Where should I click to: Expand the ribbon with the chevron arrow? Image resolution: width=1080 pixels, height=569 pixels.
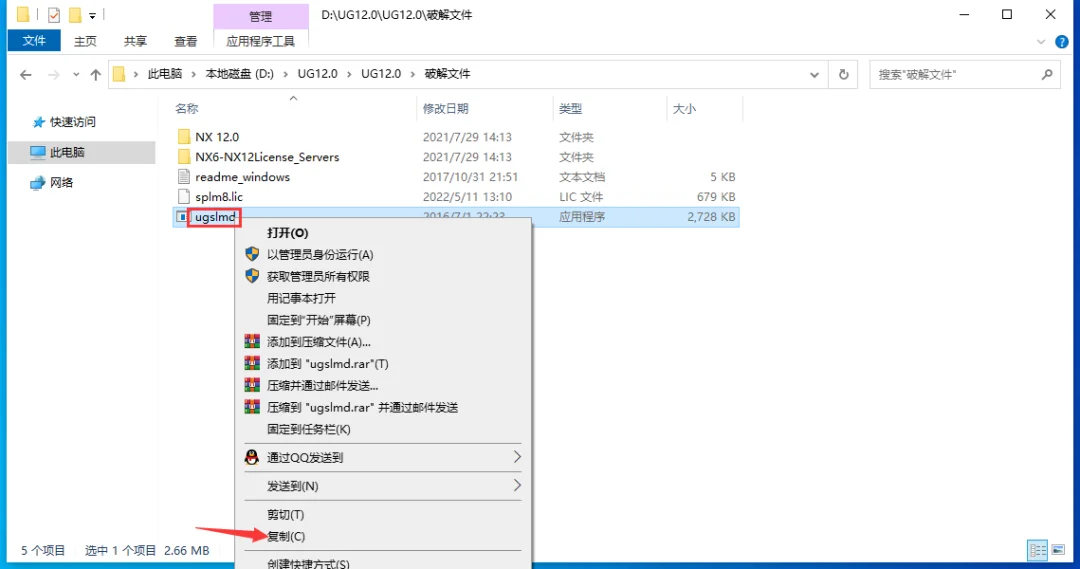coord(1041,42)
